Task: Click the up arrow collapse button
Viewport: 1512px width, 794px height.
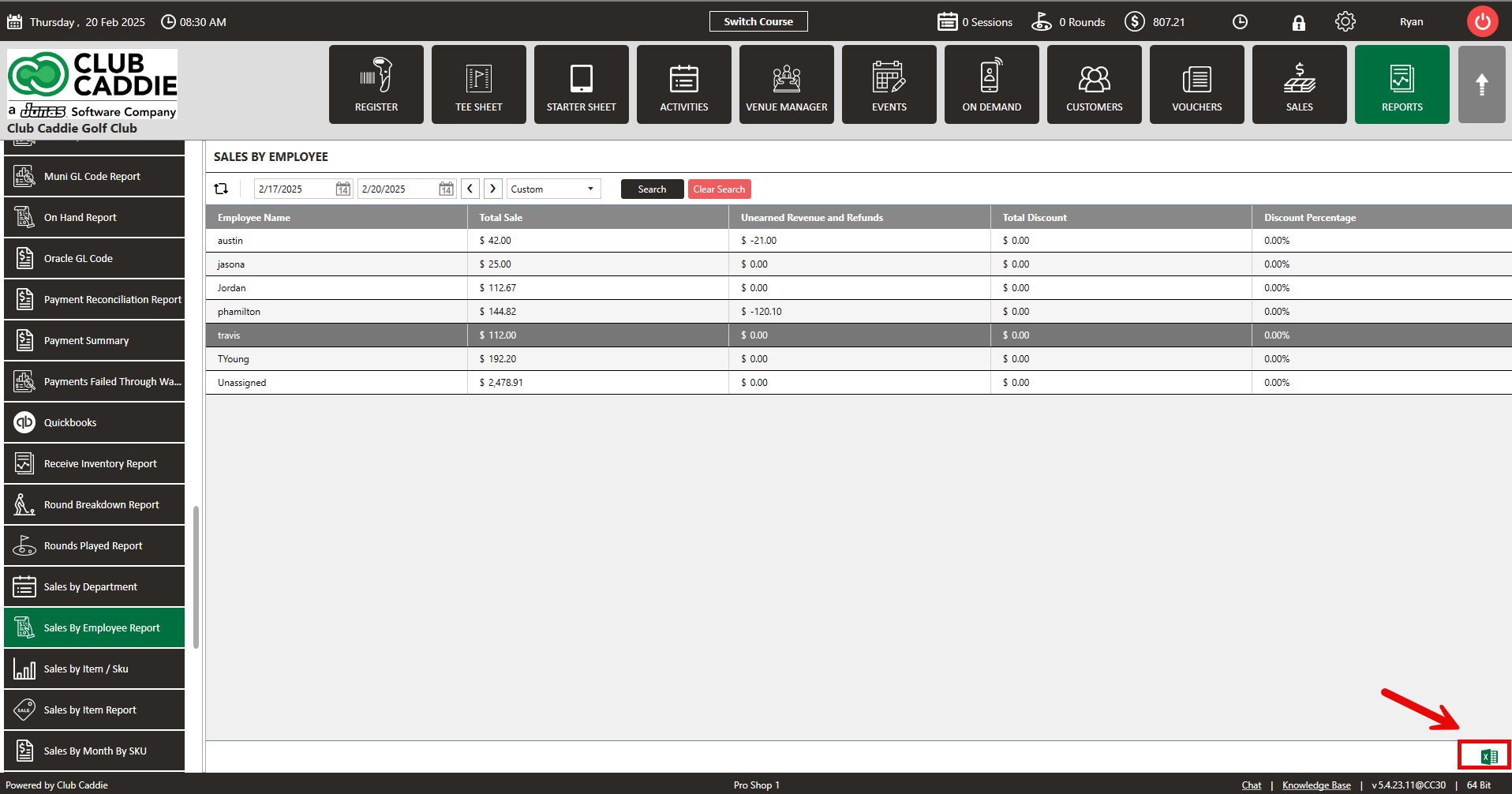Action: point(1482,84)
